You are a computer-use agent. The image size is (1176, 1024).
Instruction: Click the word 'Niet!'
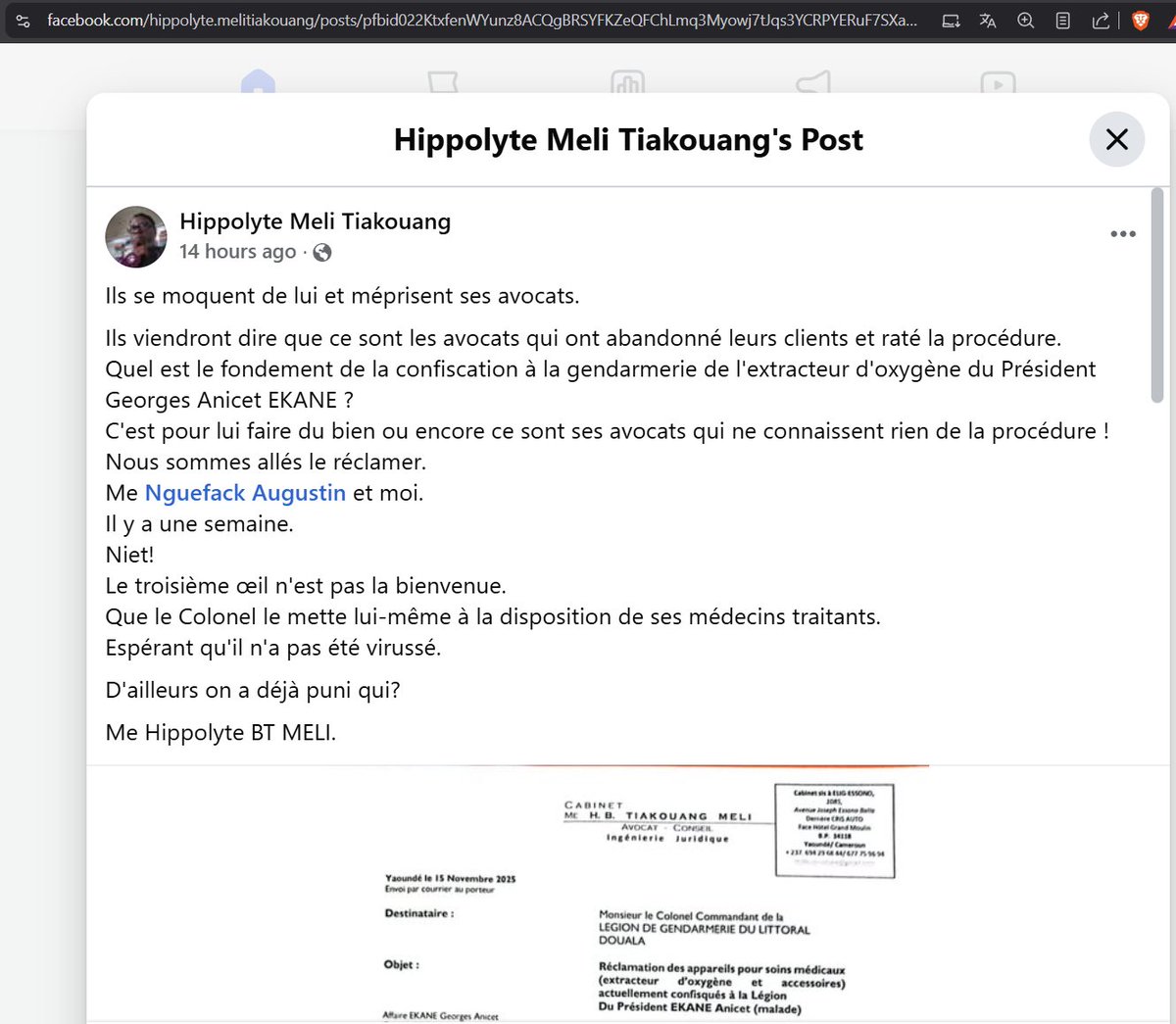tap(129, 555)
